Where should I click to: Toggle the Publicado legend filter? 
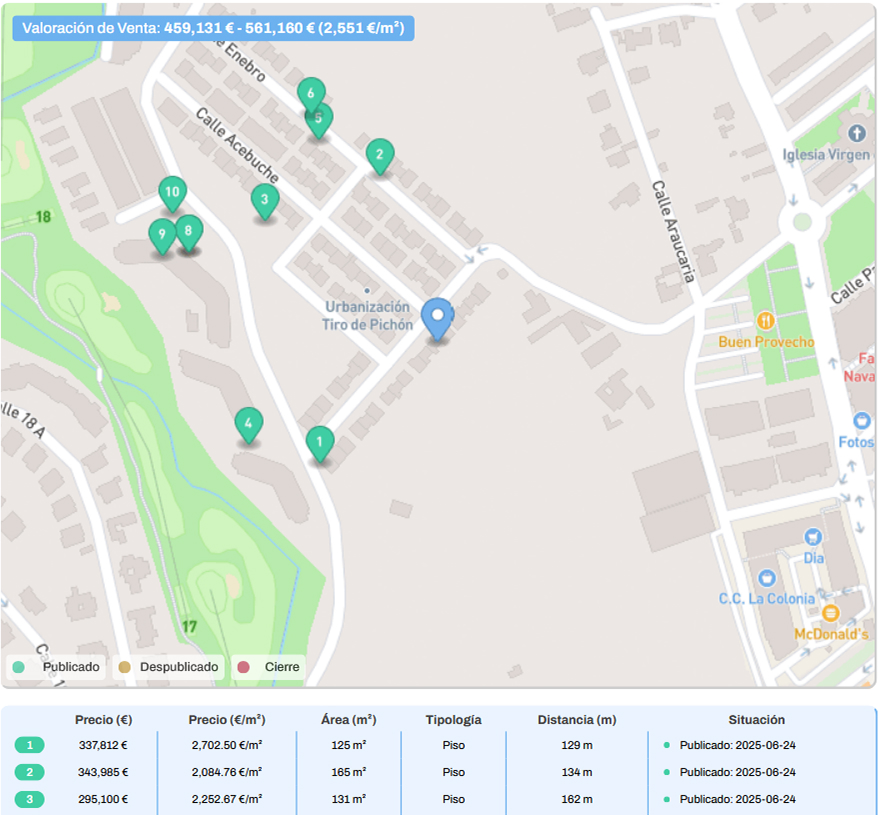tap(58, 667)
